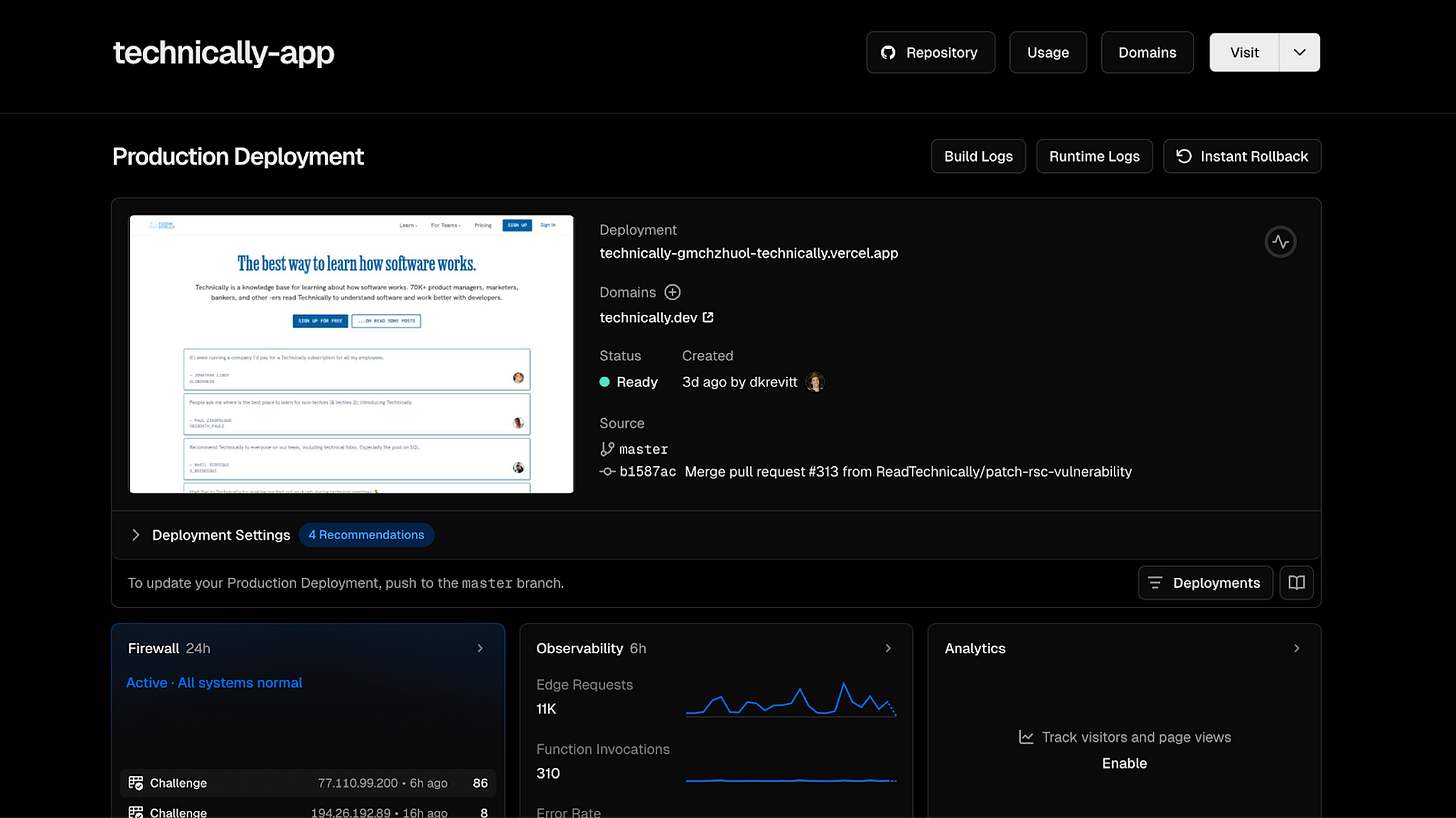Open the Deployments list

point(1205,583)
